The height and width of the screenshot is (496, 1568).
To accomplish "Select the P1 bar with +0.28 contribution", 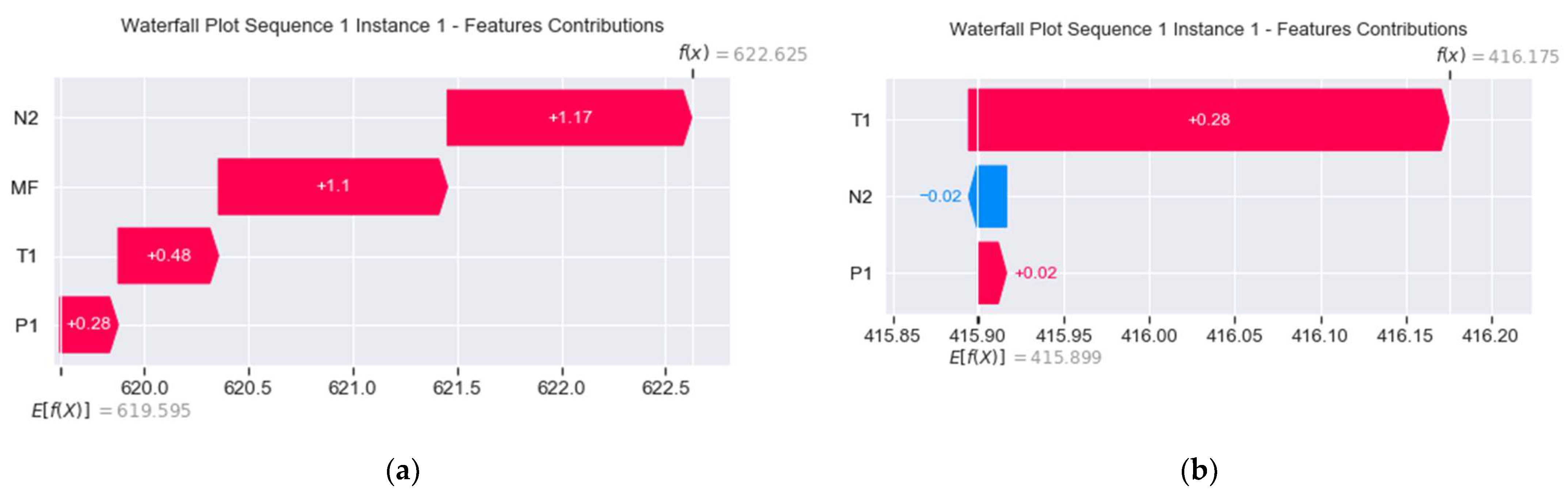I will tap(88, 324).
